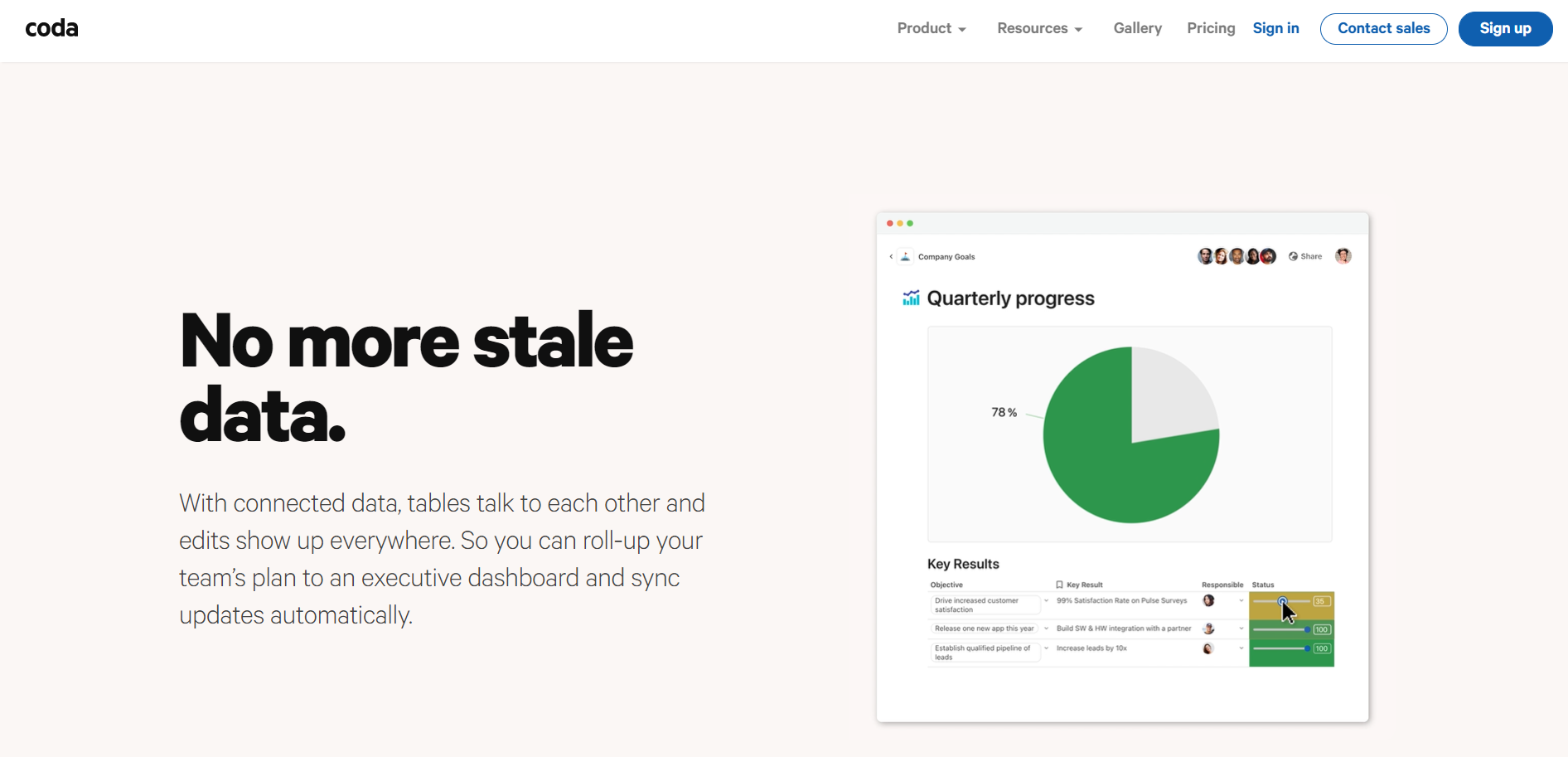The height and width of the screenshot is (757, 1568).
Task: Go to the Pricing page
Action: (1210, 28)
